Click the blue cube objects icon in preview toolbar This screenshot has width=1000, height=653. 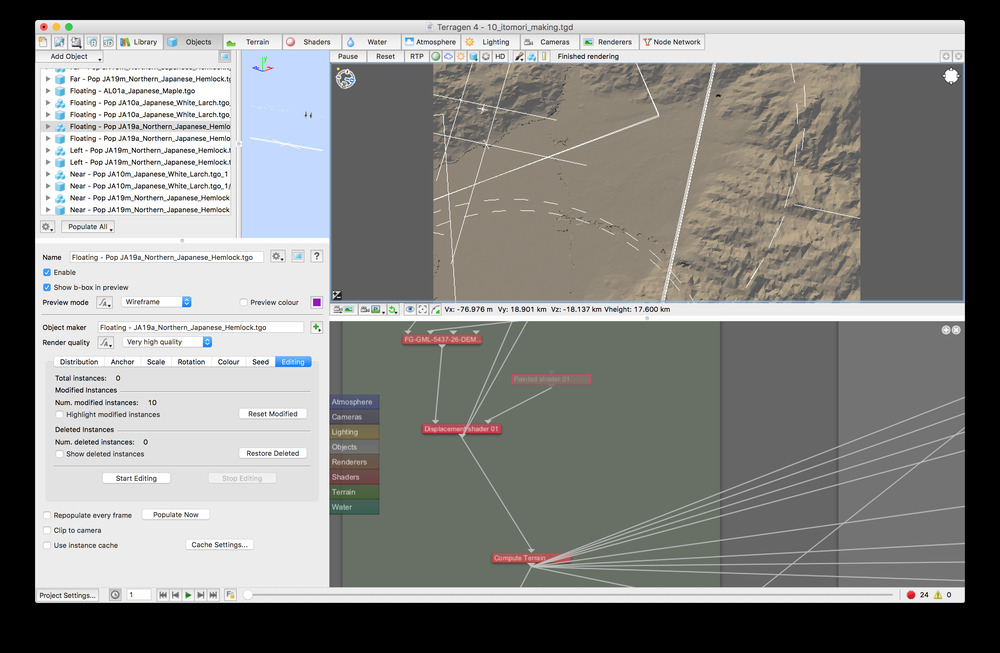coord(473,56)
